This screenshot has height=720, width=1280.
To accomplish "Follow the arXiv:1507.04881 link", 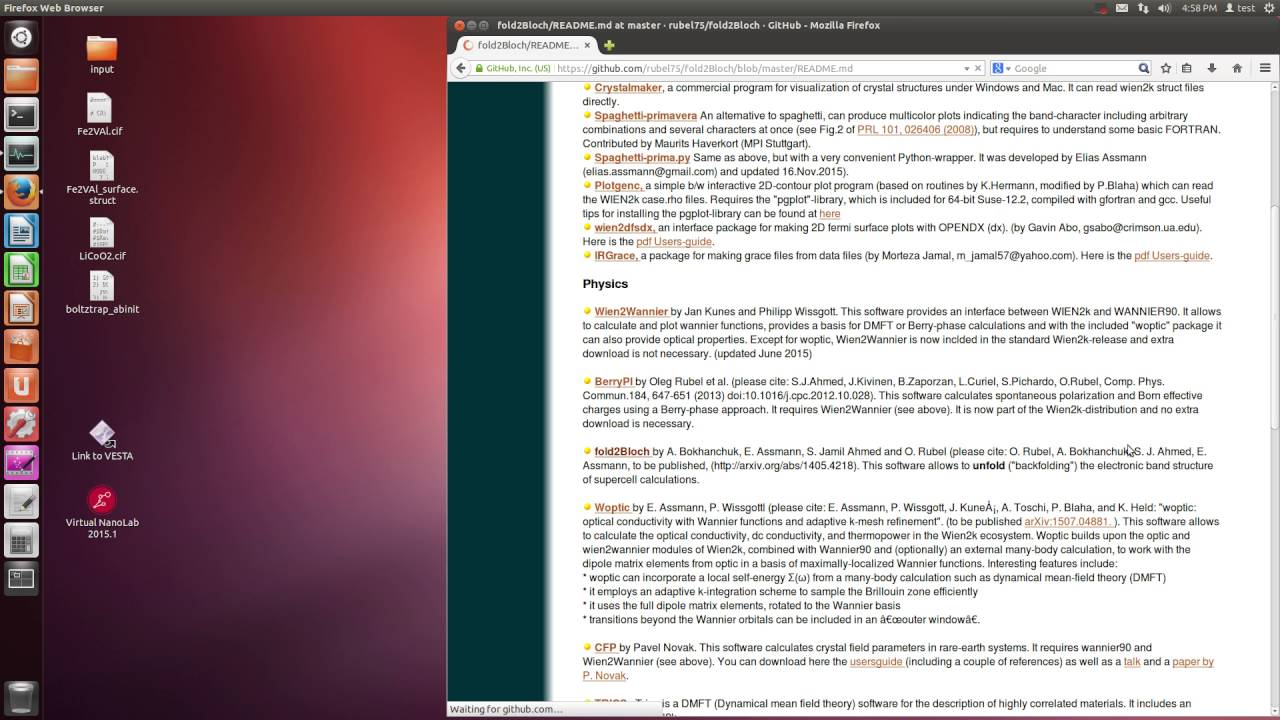I will coord(1069,522).
